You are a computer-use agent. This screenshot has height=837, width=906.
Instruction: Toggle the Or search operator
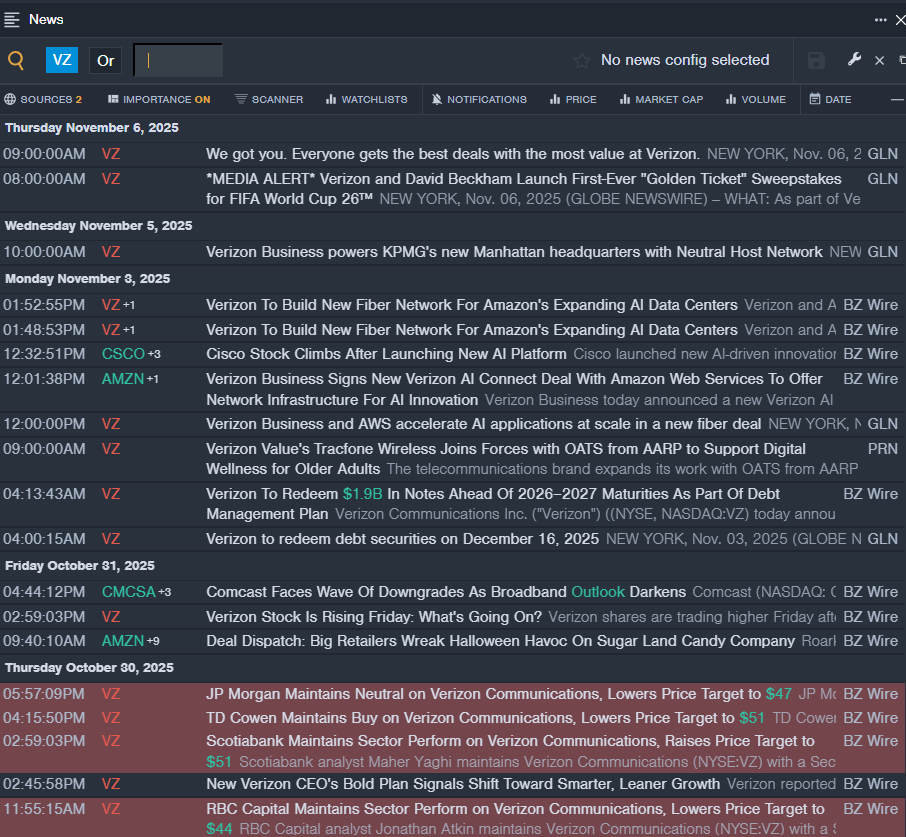(x=106, y=60)
